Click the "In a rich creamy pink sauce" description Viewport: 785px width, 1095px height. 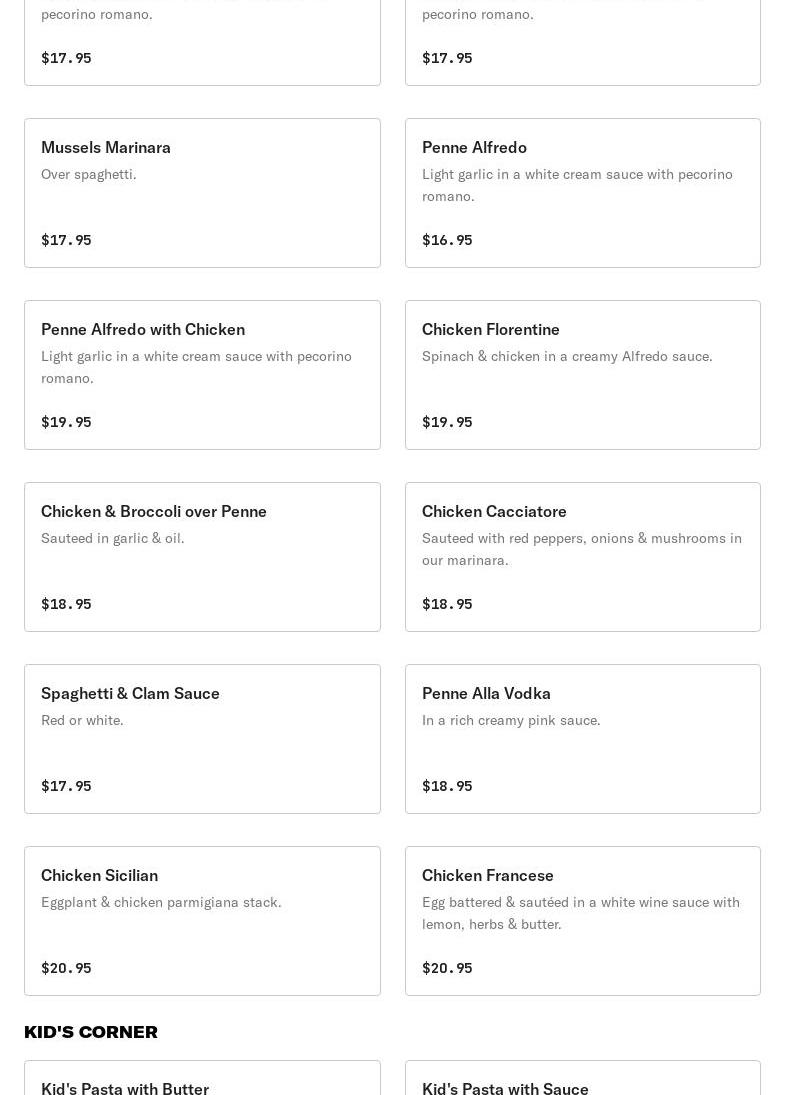click(511, 720)
